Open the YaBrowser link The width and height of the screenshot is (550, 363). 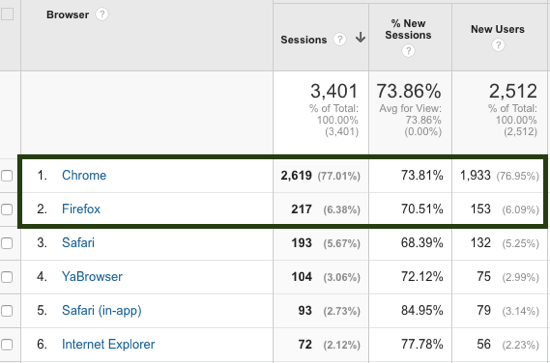pyautogui.click(x=92, y=277)
